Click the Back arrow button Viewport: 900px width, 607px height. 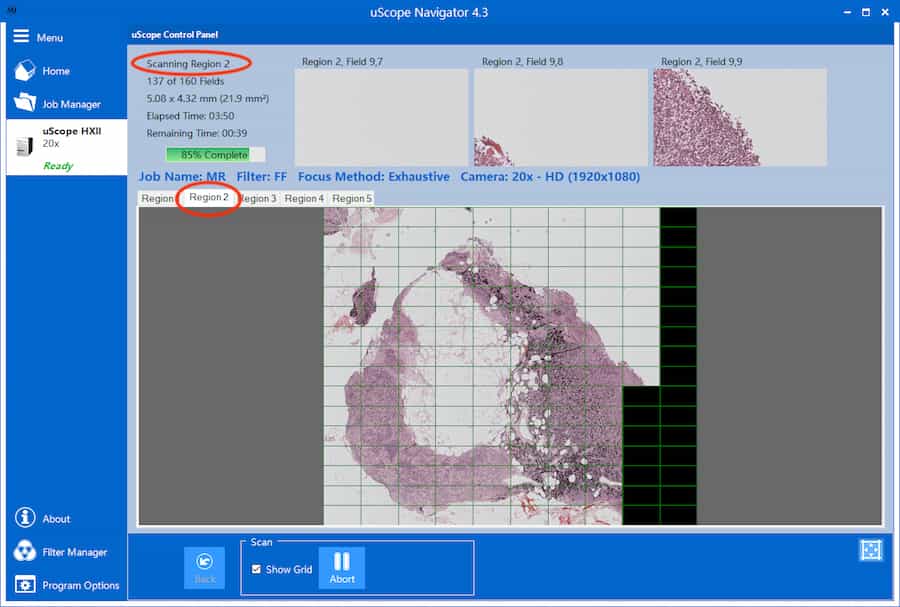[x=205, y=567]
